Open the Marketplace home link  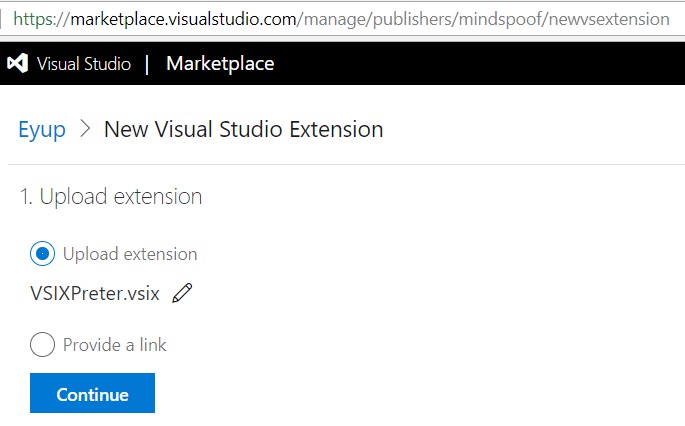pyautogui.click(x=220, y=64)
